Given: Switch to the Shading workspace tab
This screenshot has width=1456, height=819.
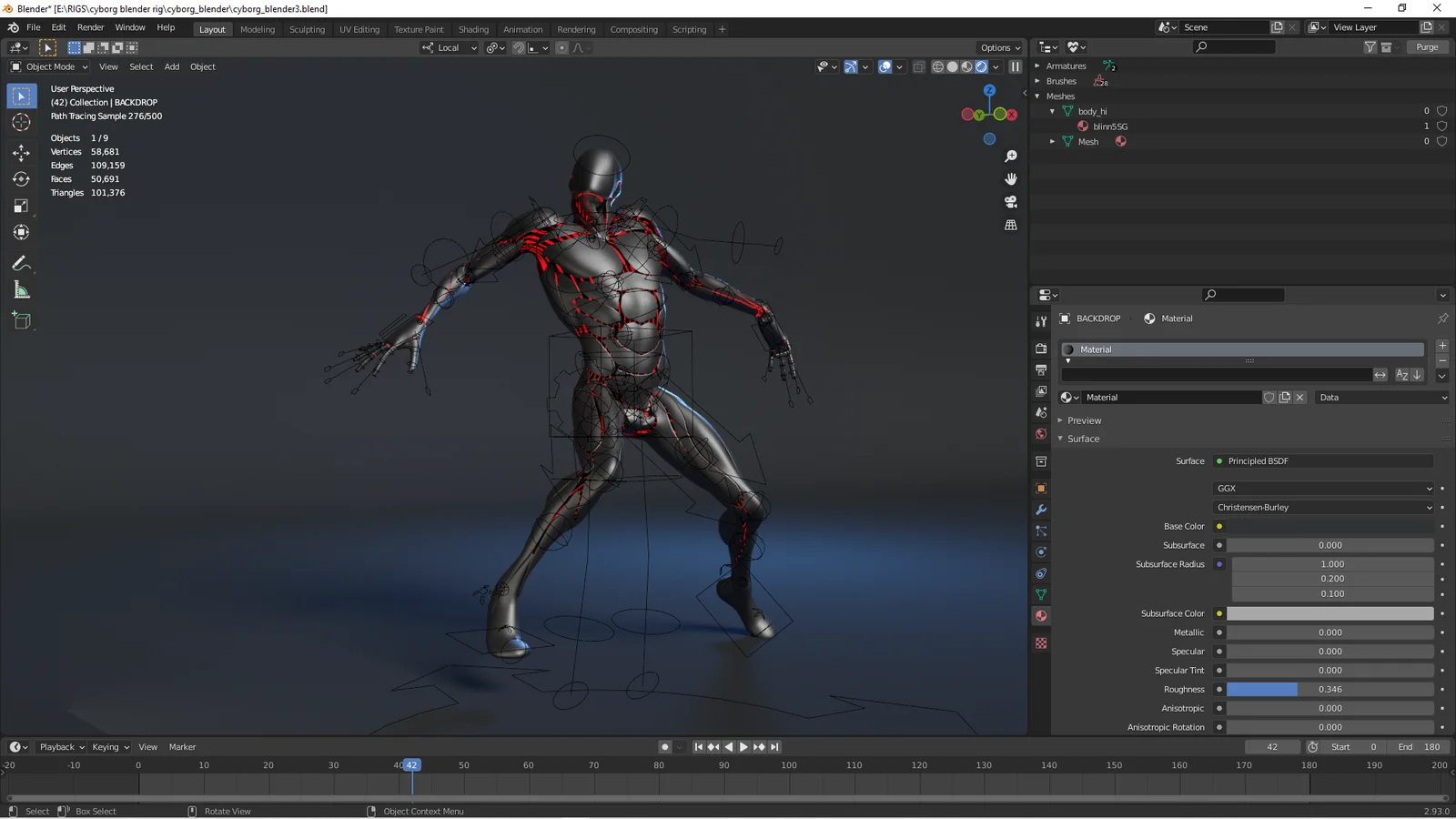Looking at the screenshot, I should 473,29.
